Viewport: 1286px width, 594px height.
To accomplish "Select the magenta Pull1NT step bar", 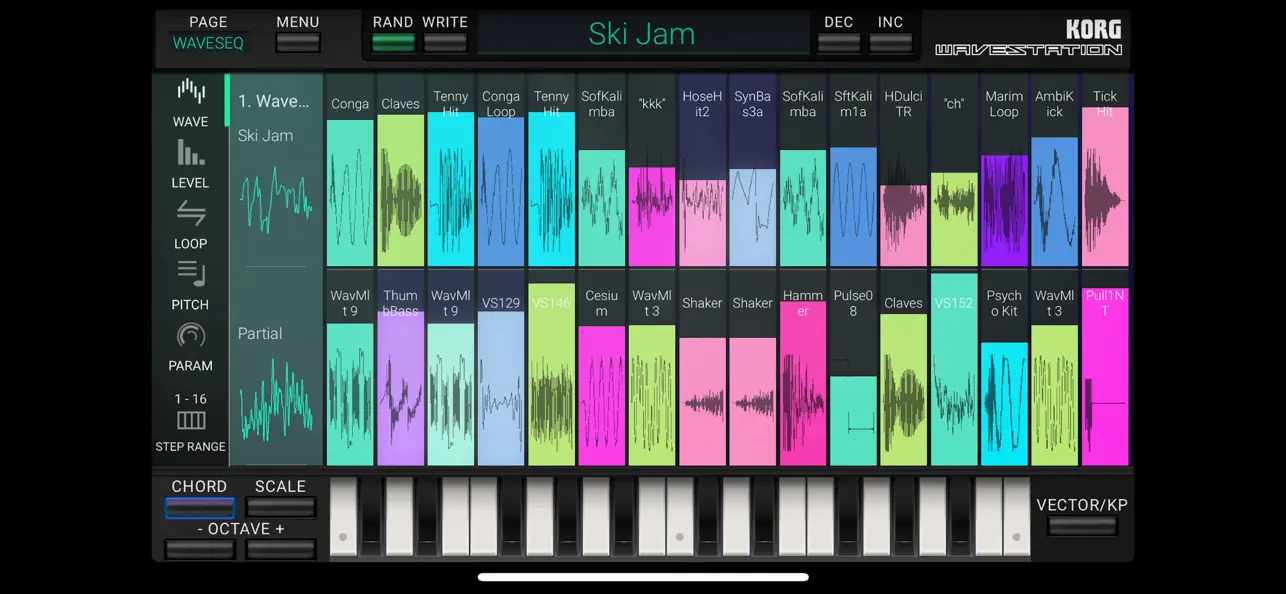I will coord(1105,377).
